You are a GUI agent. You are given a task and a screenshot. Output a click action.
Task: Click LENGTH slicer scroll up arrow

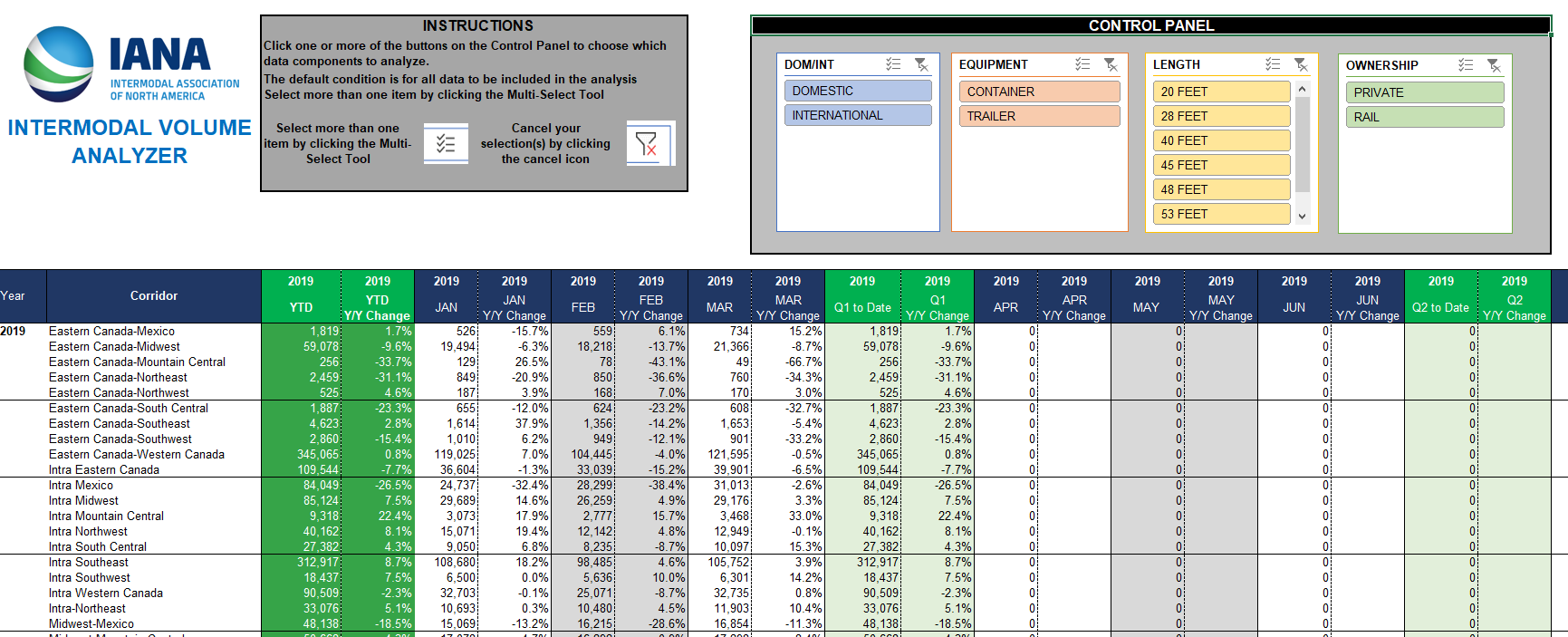[1303, 89]
